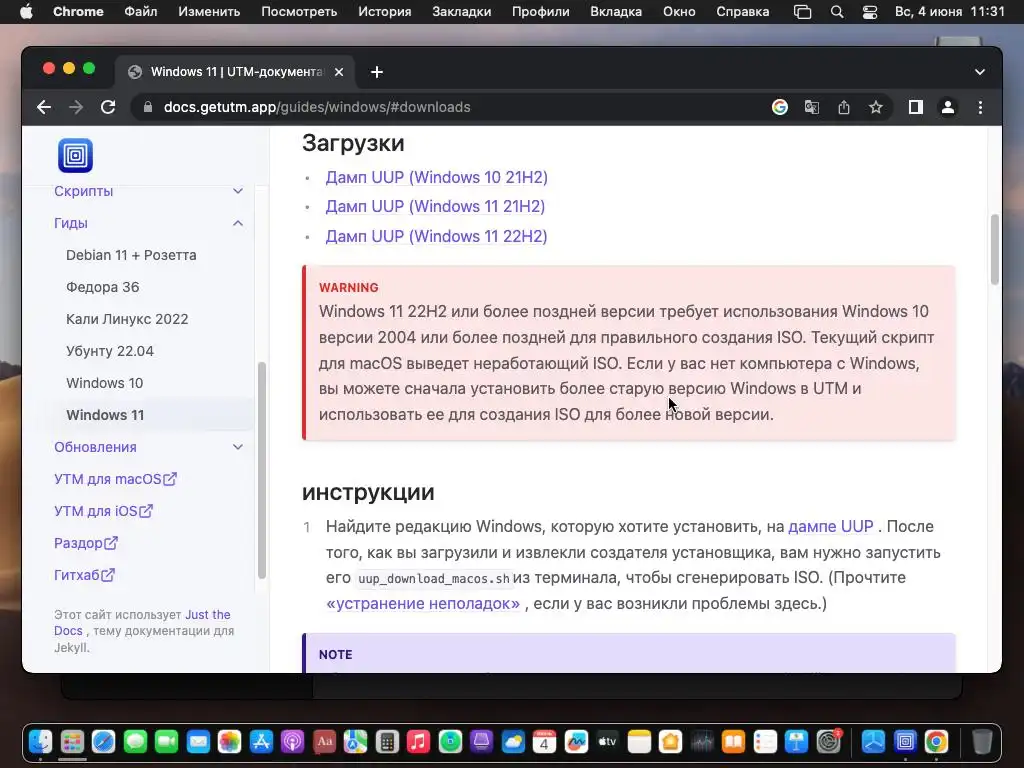The height and width of the screenshot is (768, 1024).
Task: Click the page's vertical scrollbar thumb
Action: coord(995,249)
